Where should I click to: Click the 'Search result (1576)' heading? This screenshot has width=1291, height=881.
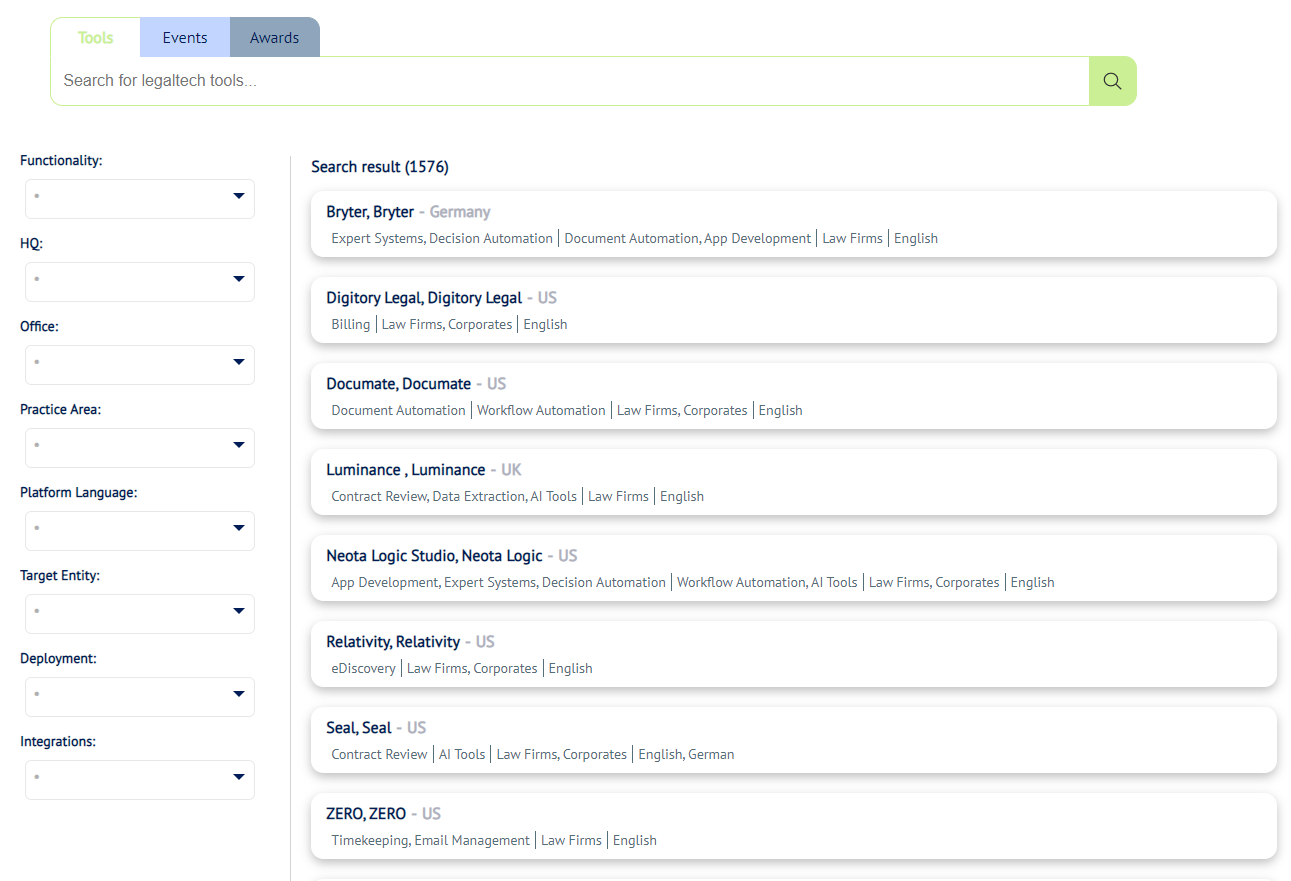(380, 167)
